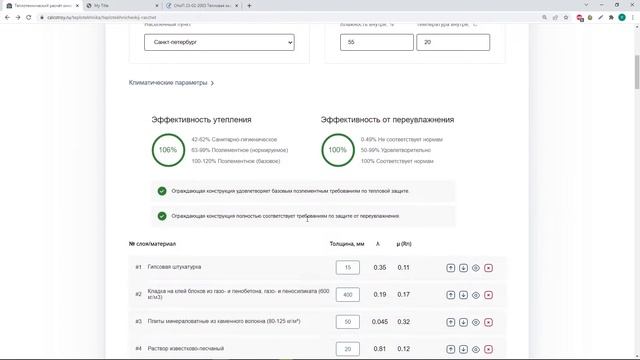This screenshot has height=360, width=640.
Task: Close the third browser tab
Action: click(236, 6)
